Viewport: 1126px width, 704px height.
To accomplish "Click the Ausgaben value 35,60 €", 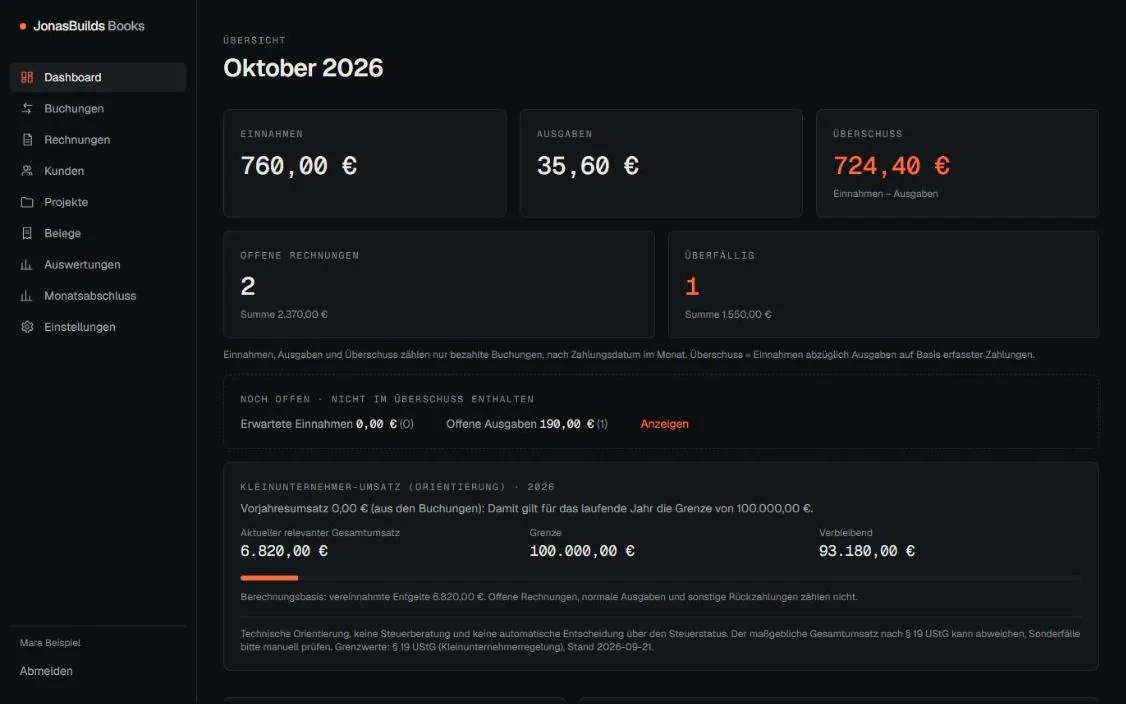I will click(x=588, y=166).
